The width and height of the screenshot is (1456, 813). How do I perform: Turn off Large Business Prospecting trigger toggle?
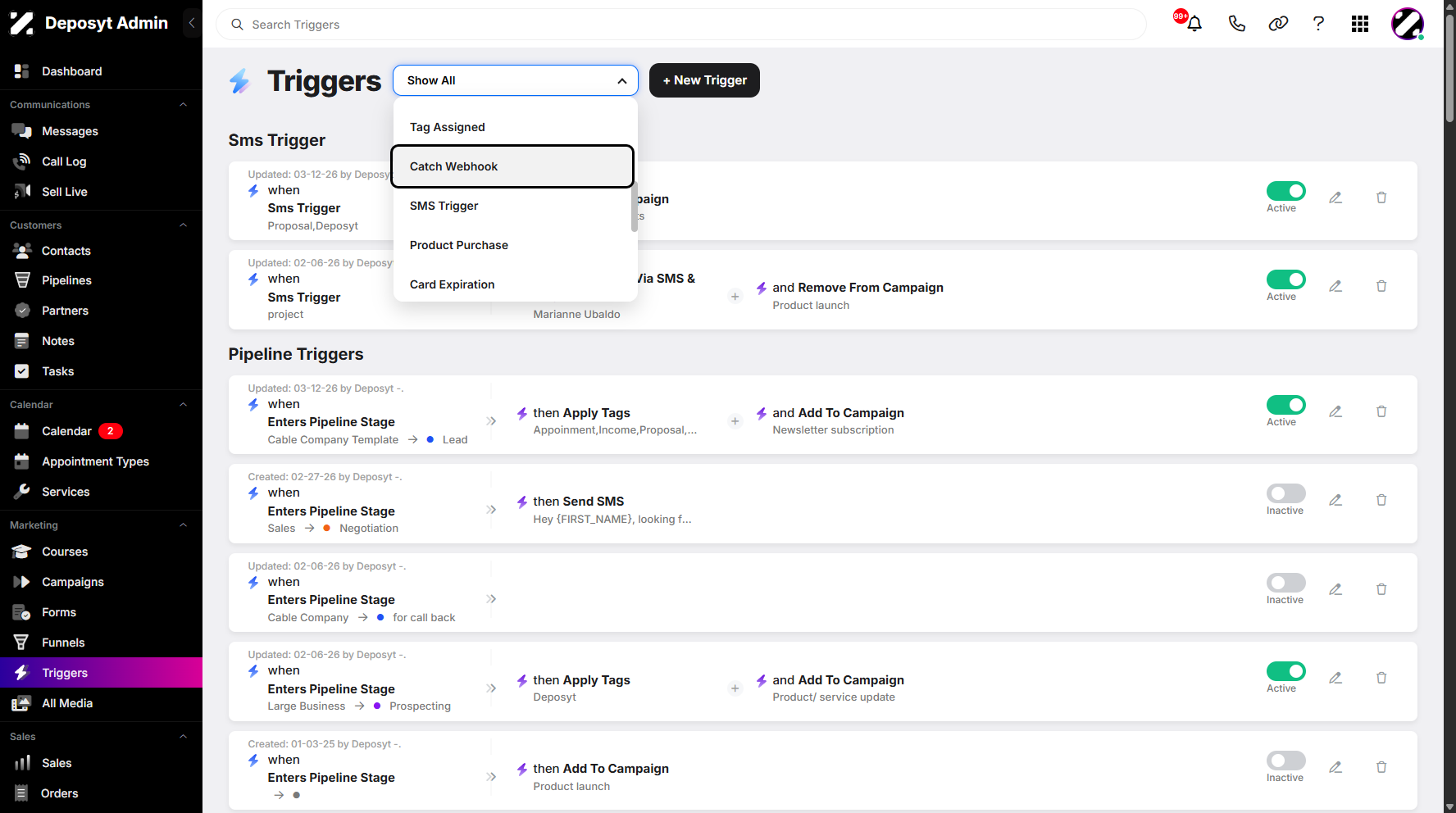[x=1286, y=671]
